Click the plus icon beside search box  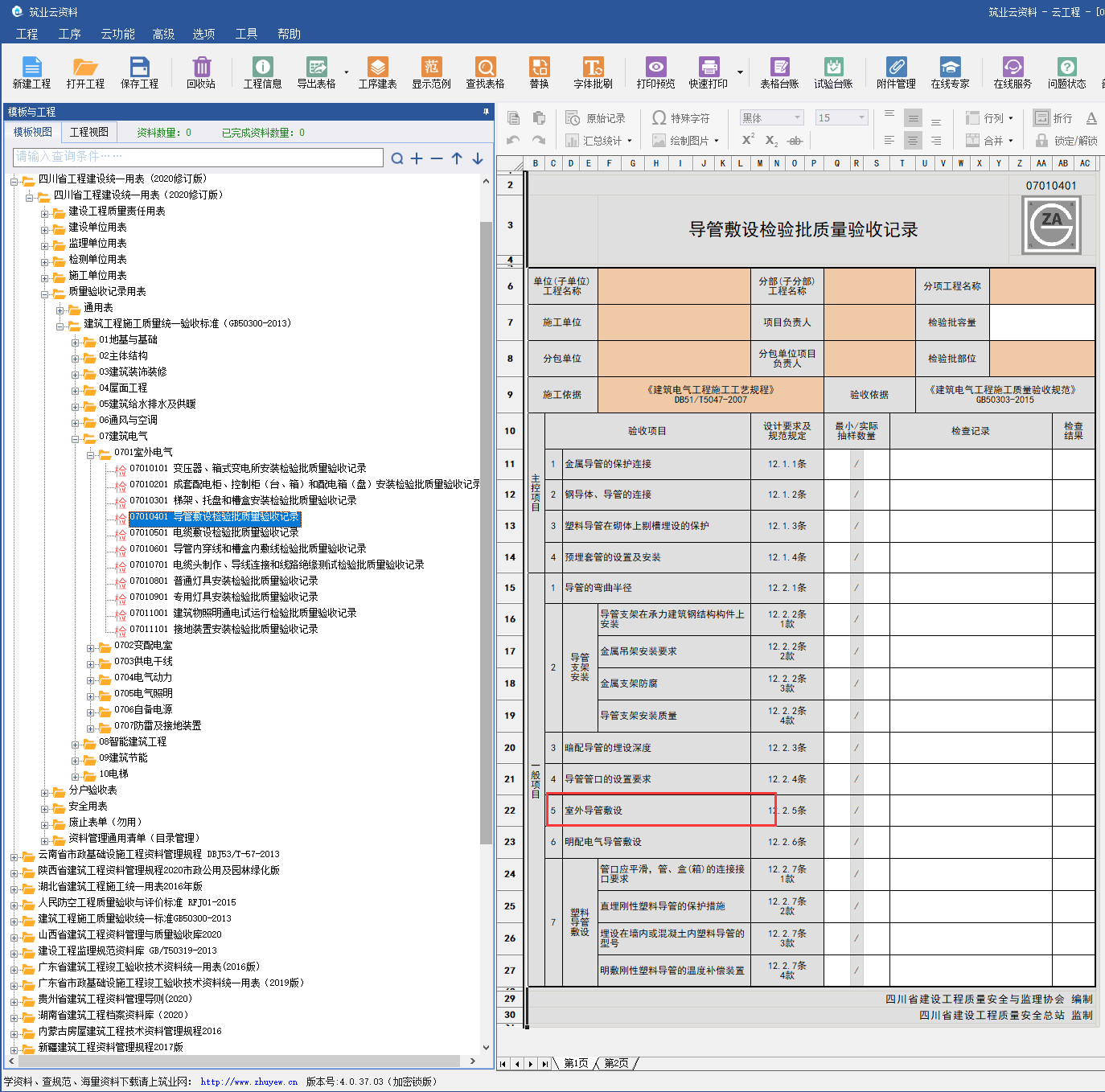click(x=417, y=158)
